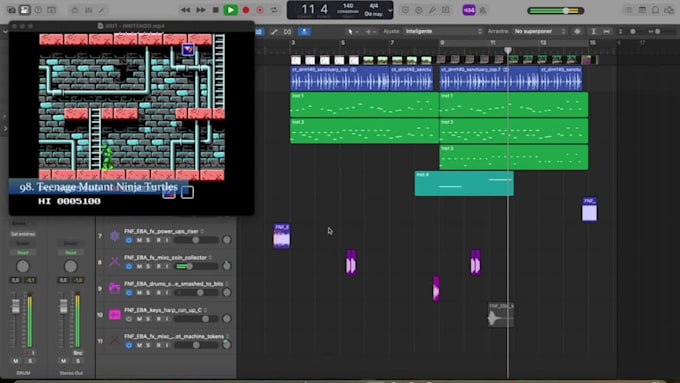680x383 pixels.
Task: Click the horizontal auto zoom icon
Action: pos(606,31)
